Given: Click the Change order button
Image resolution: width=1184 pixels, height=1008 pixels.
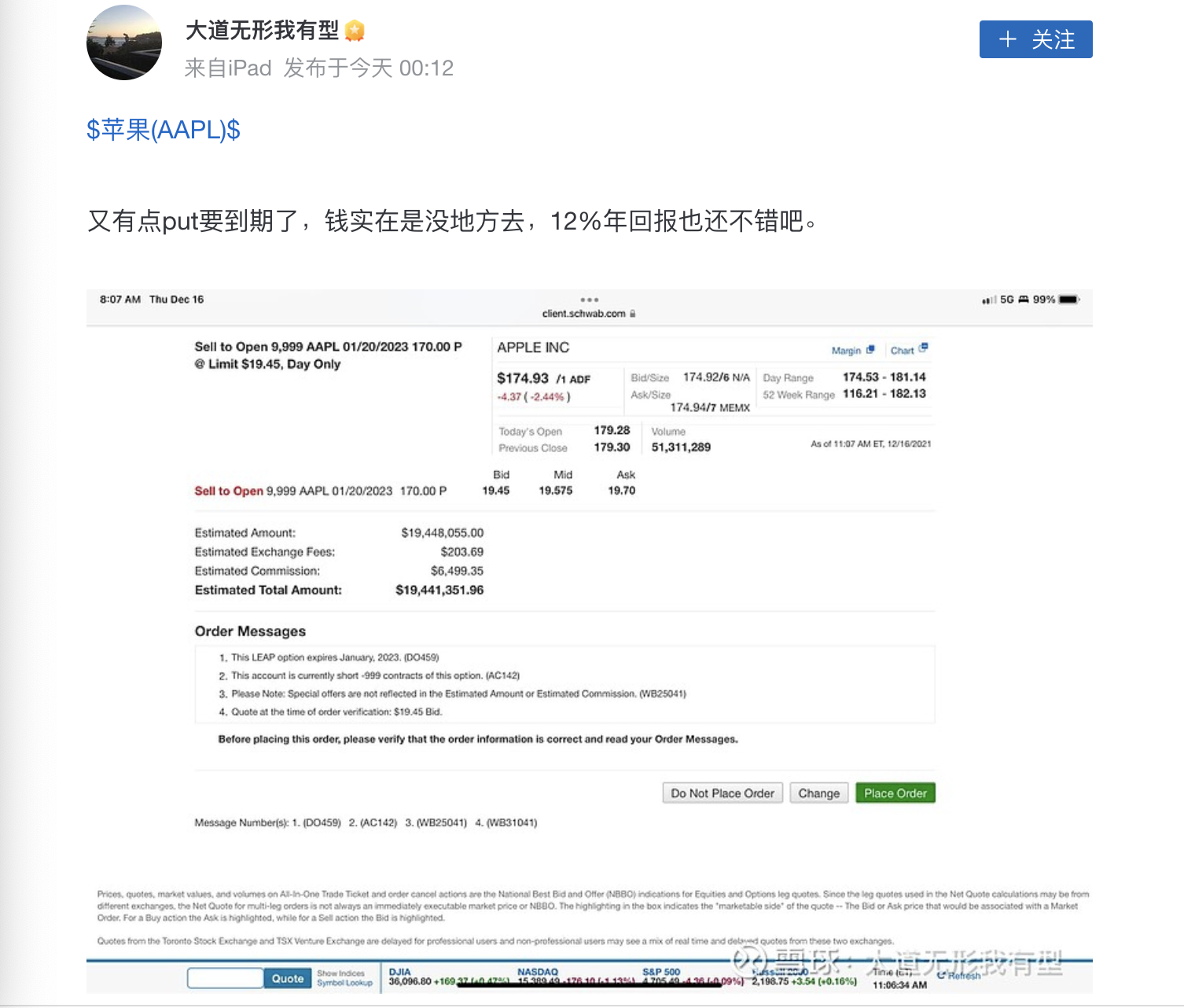Looking at the screenshot, I should coord(819,793).
